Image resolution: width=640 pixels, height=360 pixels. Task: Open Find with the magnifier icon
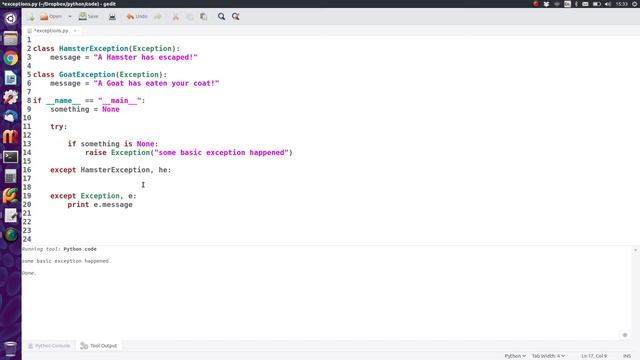click(221, 17)
